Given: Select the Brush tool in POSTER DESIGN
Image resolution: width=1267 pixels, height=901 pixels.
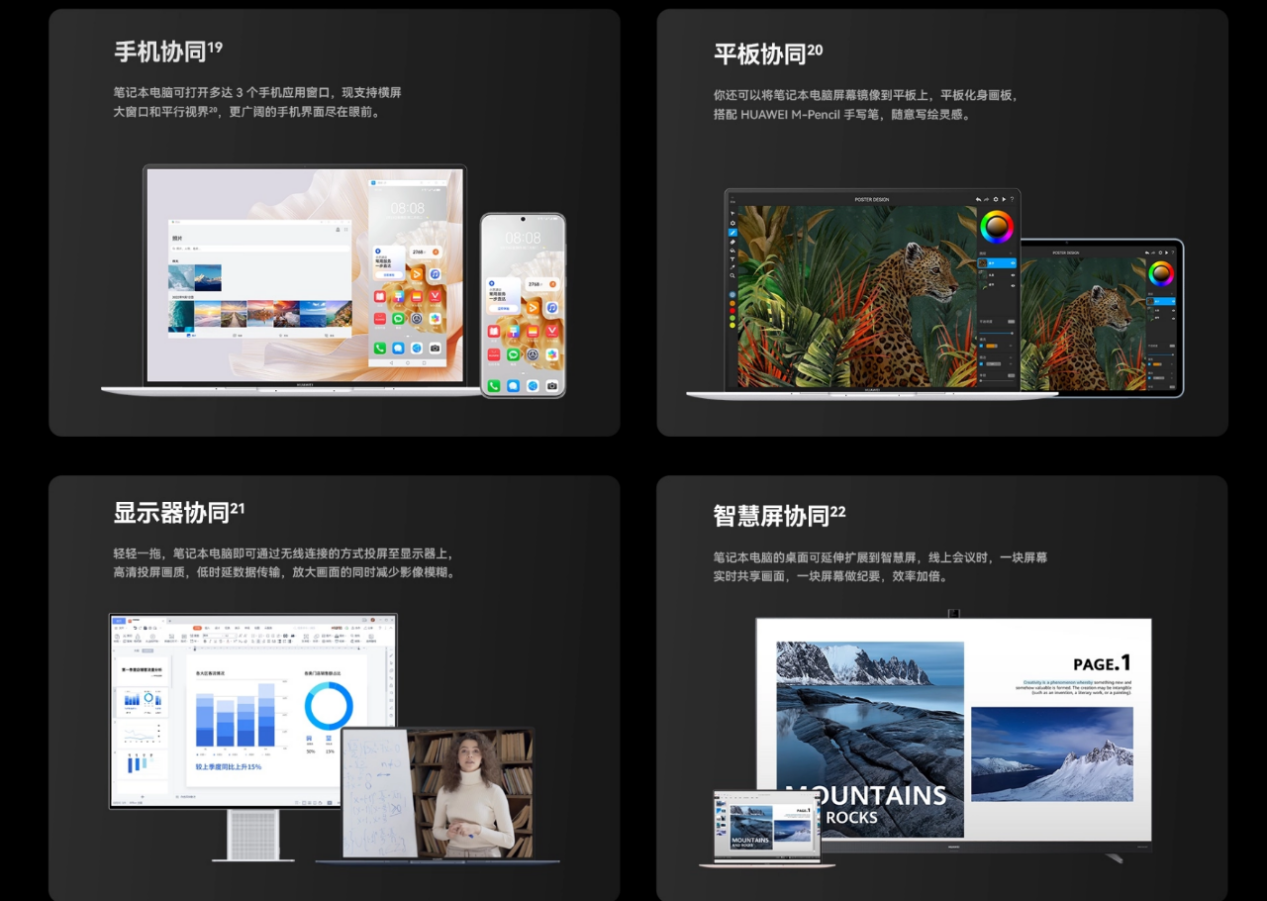Looking at the screenshot, I should (x=733, y=233).
